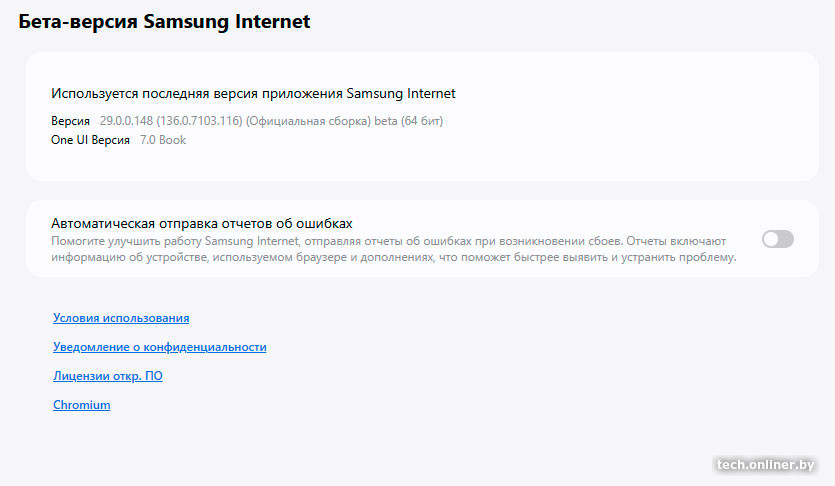835x486 pixels.
Task: Click the One UI Версия label
Action: coord(90,140)
